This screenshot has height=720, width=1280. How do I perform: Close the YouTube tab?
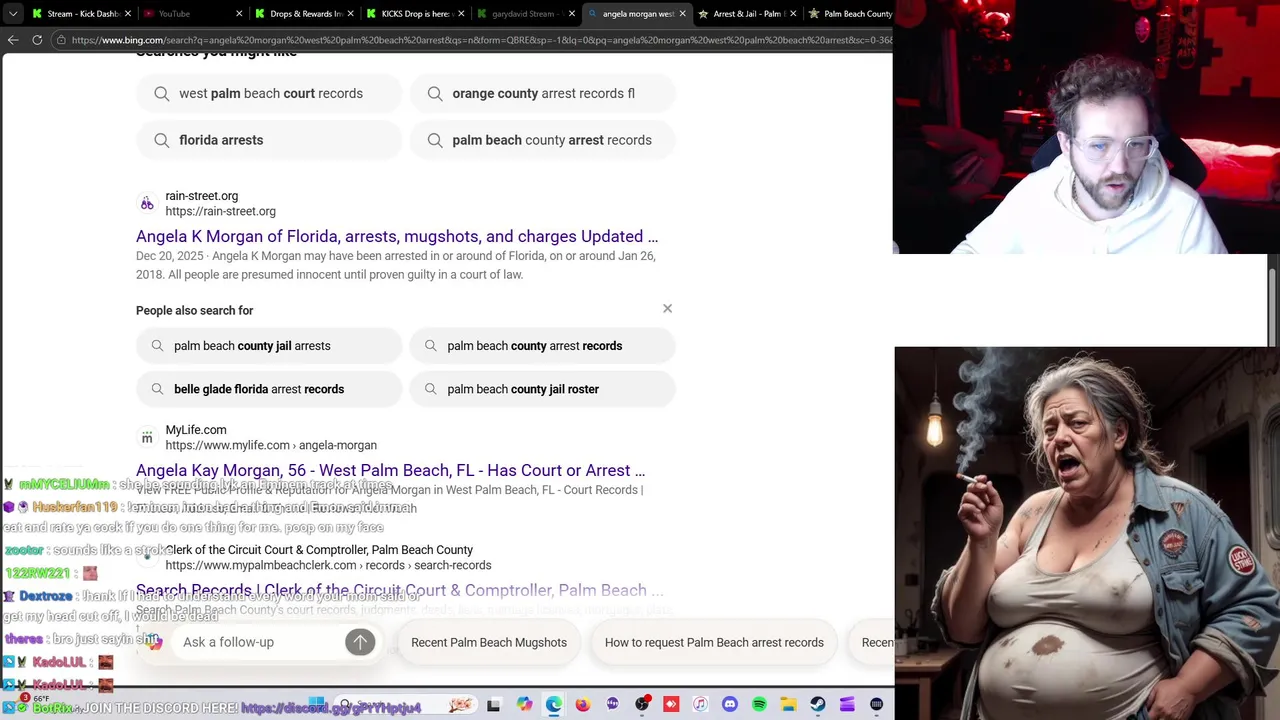(239, 14)
